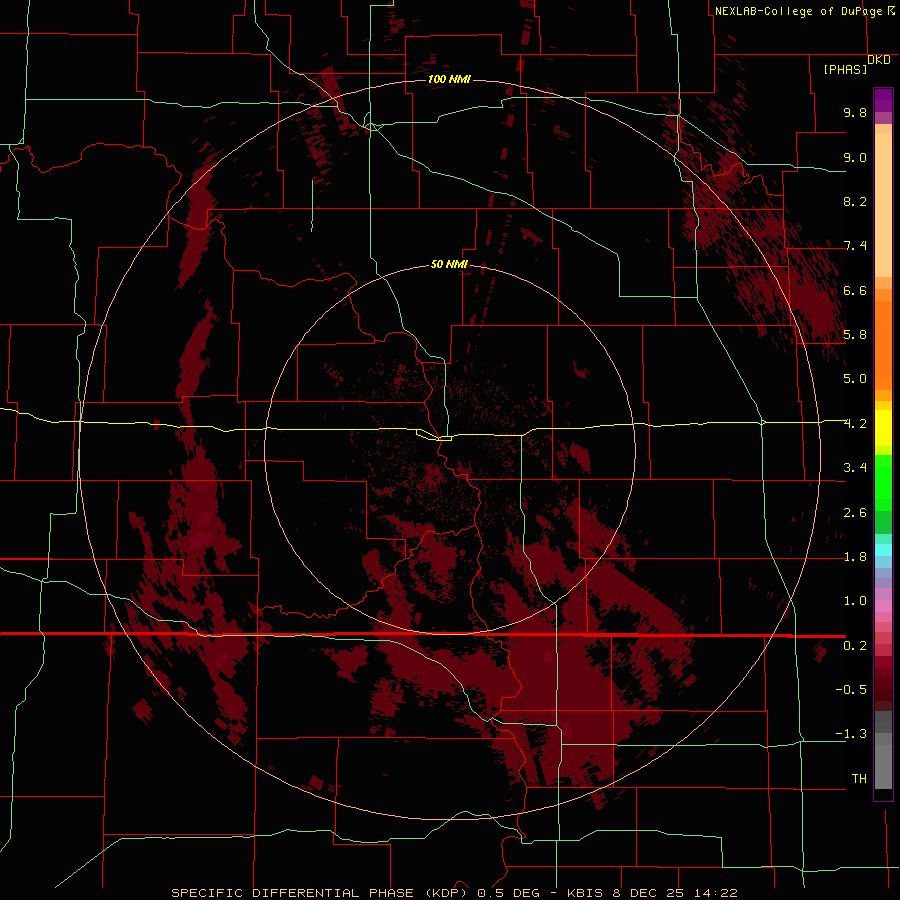This screenshot has height=900, width=900.
Task: Click the bright green color bar segment
Action: [883, 482]
